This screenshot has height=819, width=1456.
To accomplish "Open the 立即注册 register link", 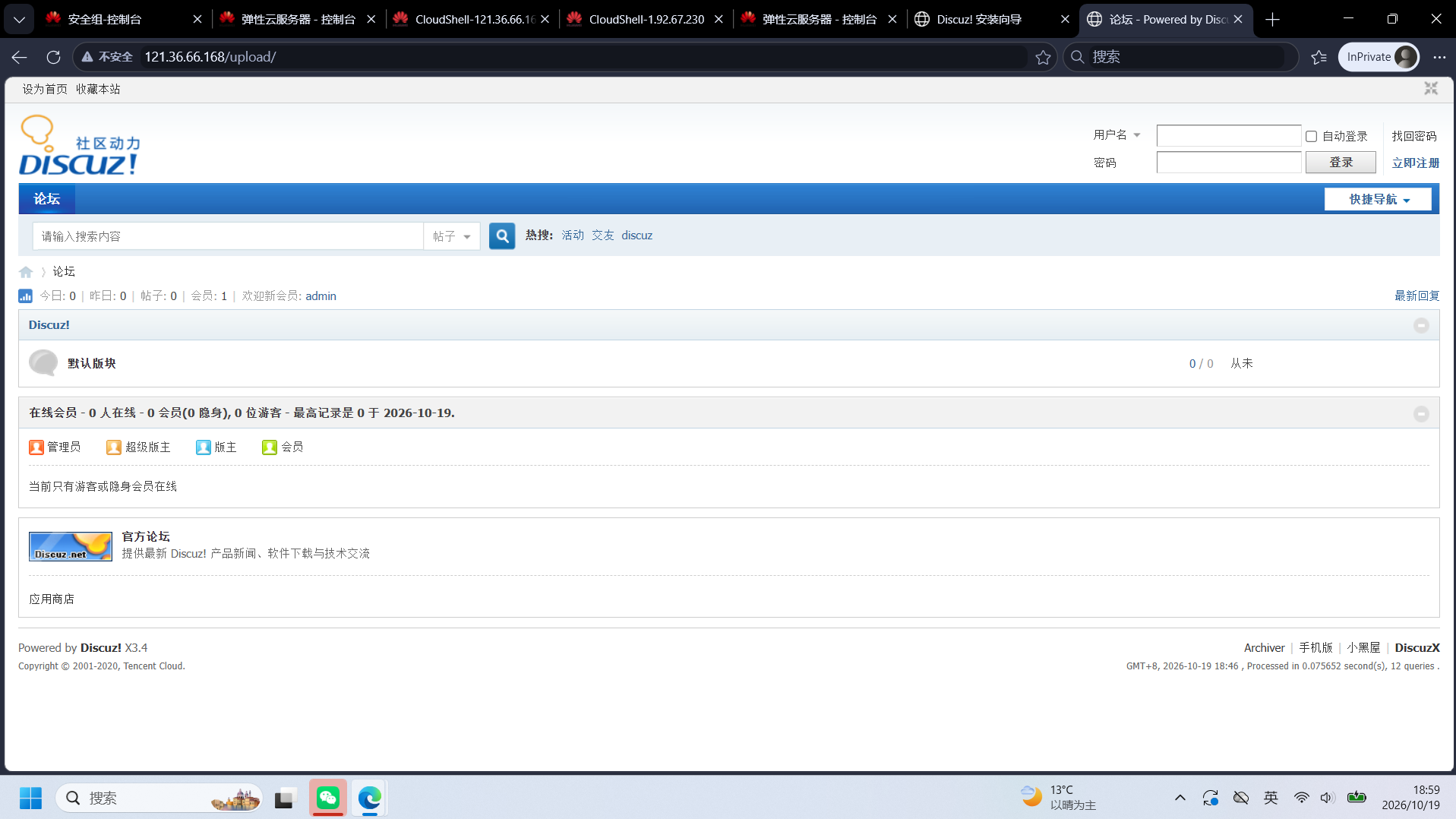I will coord(1415,163).
